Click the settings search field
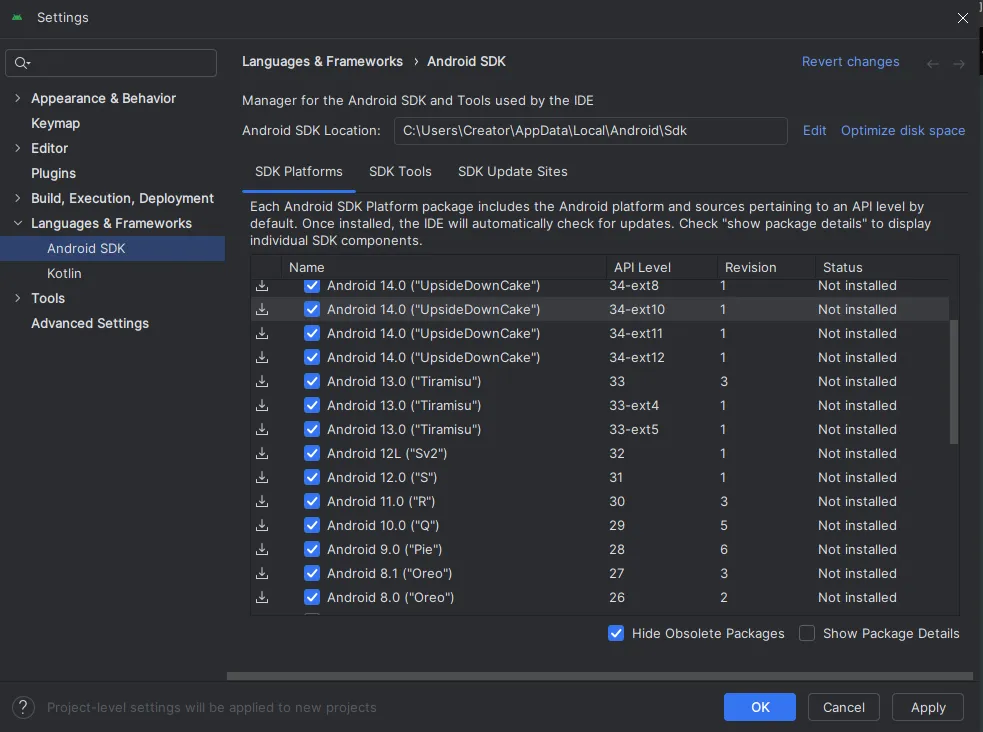Viewport: 983px width, 732px height. tap(111, 63)
